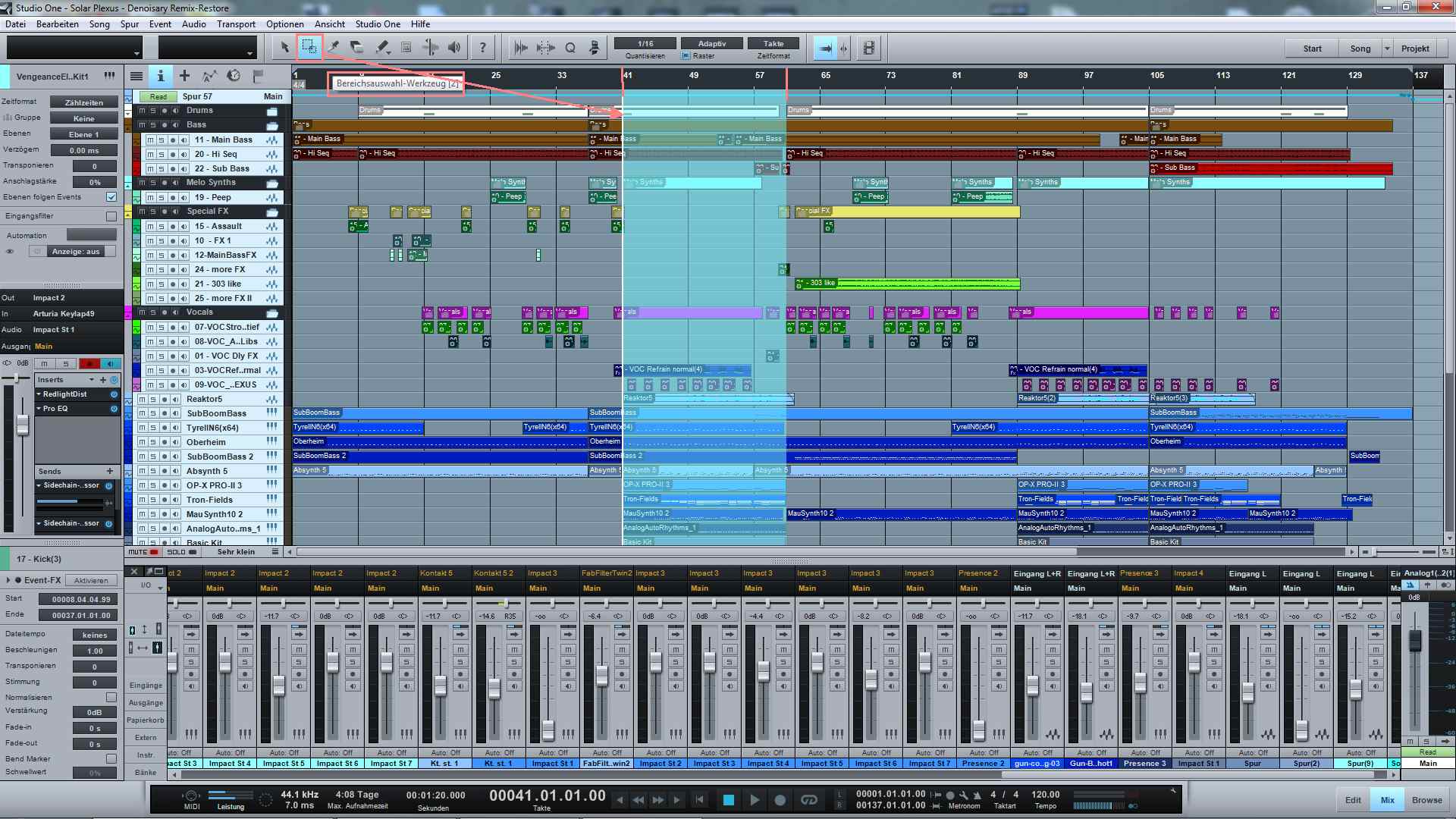Image resolution: width=1456 pixels, height=819 pixels.
Task: Open the Datei menu
Action: 15,24
